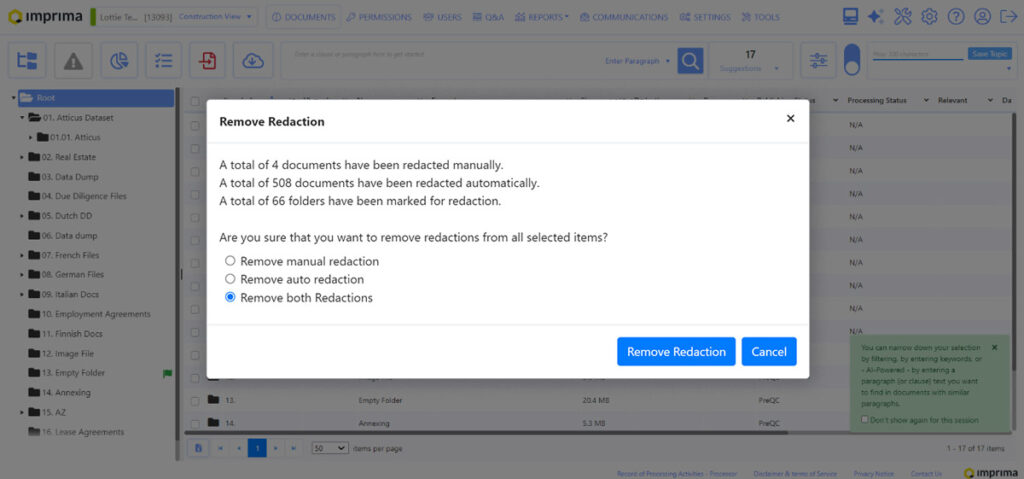The image size is (1024, 479).
Task: Check the row 13. Empty Folder checkbox
Action: [x=195, y=400]
